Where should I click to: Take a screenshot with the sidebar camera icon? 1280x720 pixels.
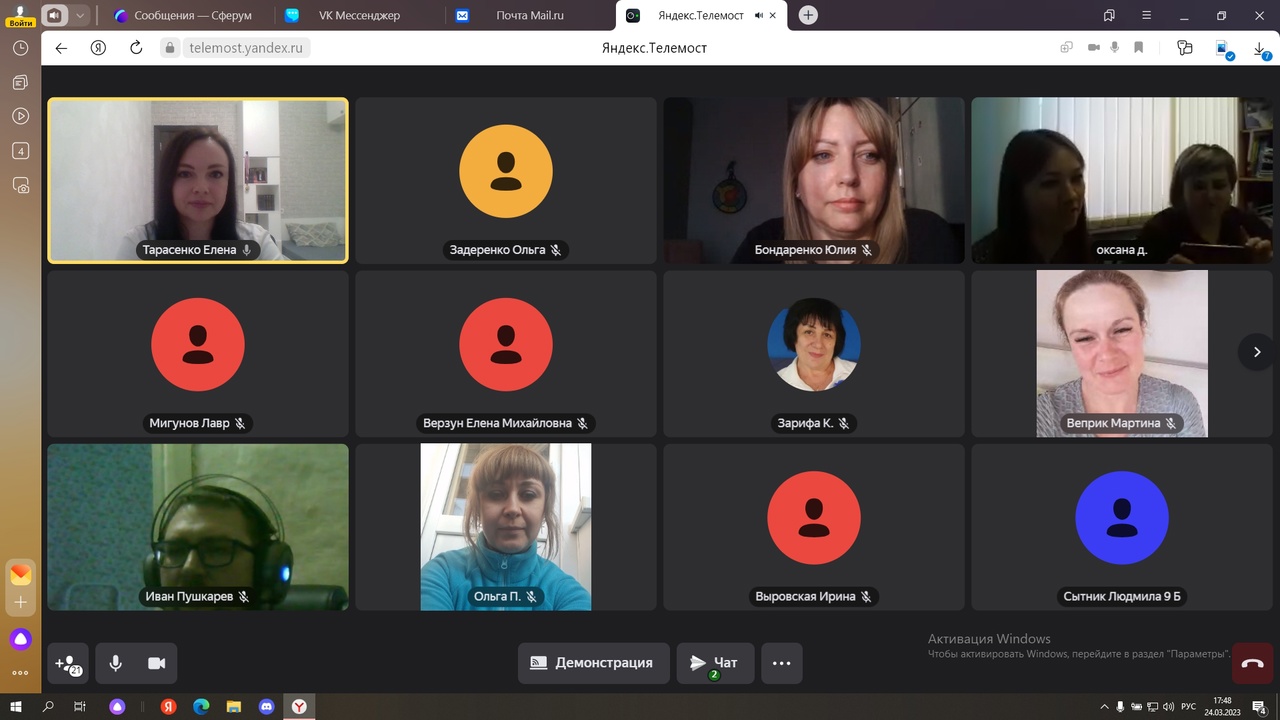(20, 186)
